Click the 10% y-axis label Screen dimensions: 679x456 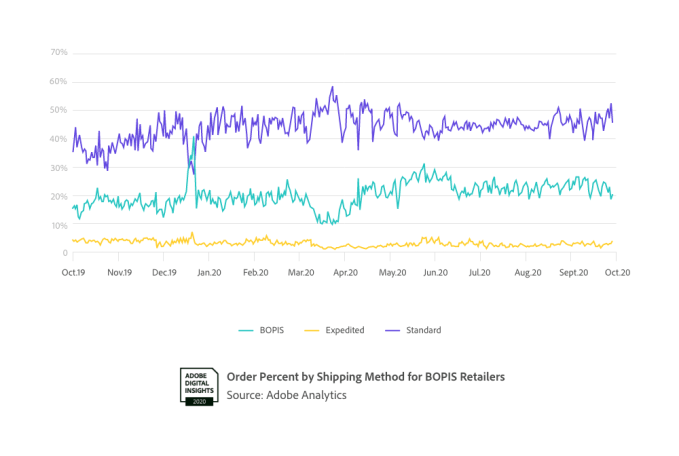click(59, 225)
